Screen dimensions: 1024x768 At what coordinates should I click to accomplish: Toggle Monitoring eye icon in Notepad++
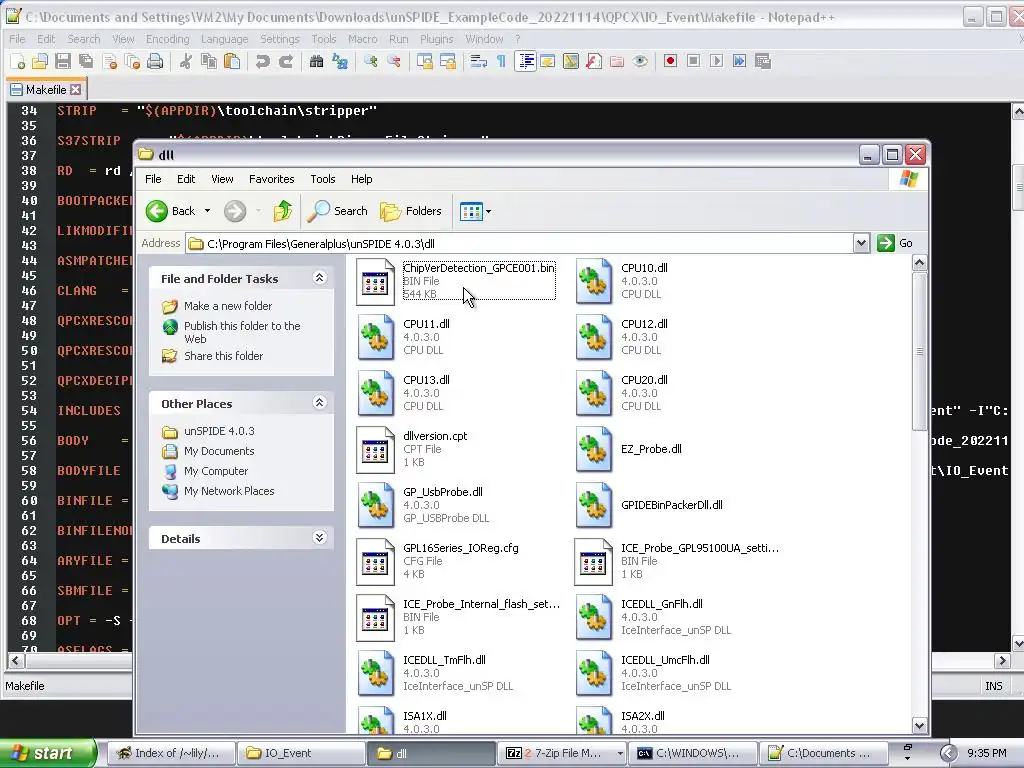[x=640, y=61]
